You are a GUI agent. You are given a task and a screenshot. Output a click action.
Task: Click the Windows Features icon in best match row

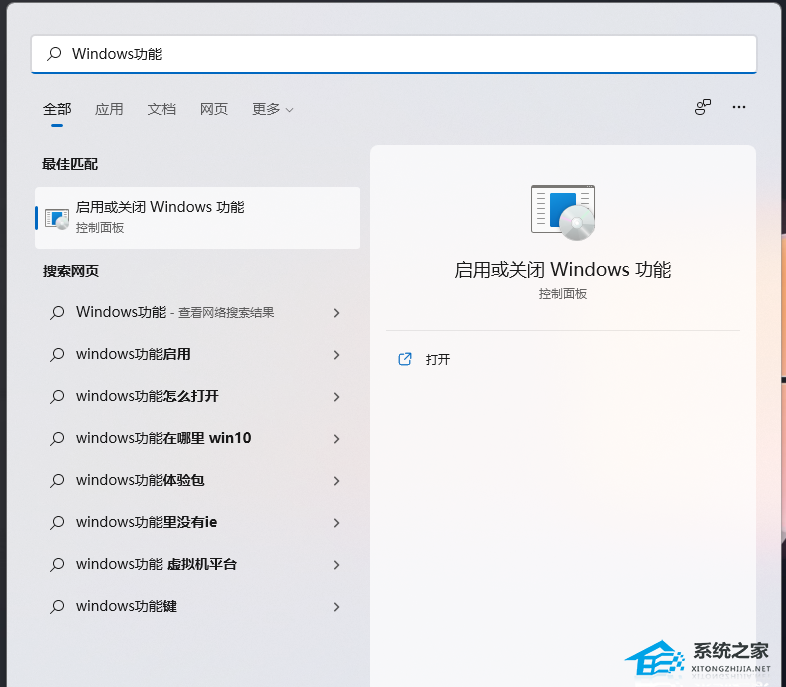(57, 219)
